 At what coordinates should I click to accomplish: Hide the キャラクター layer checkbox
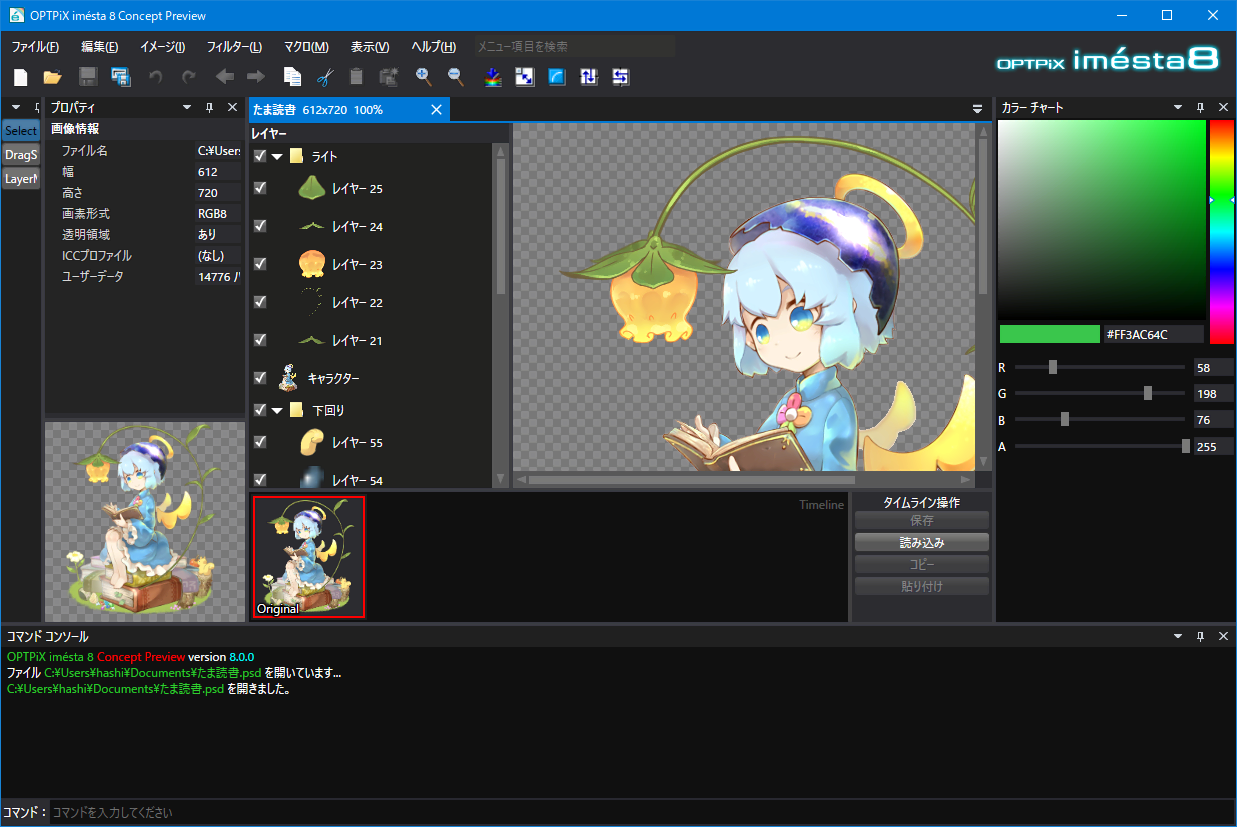point(260,378)
